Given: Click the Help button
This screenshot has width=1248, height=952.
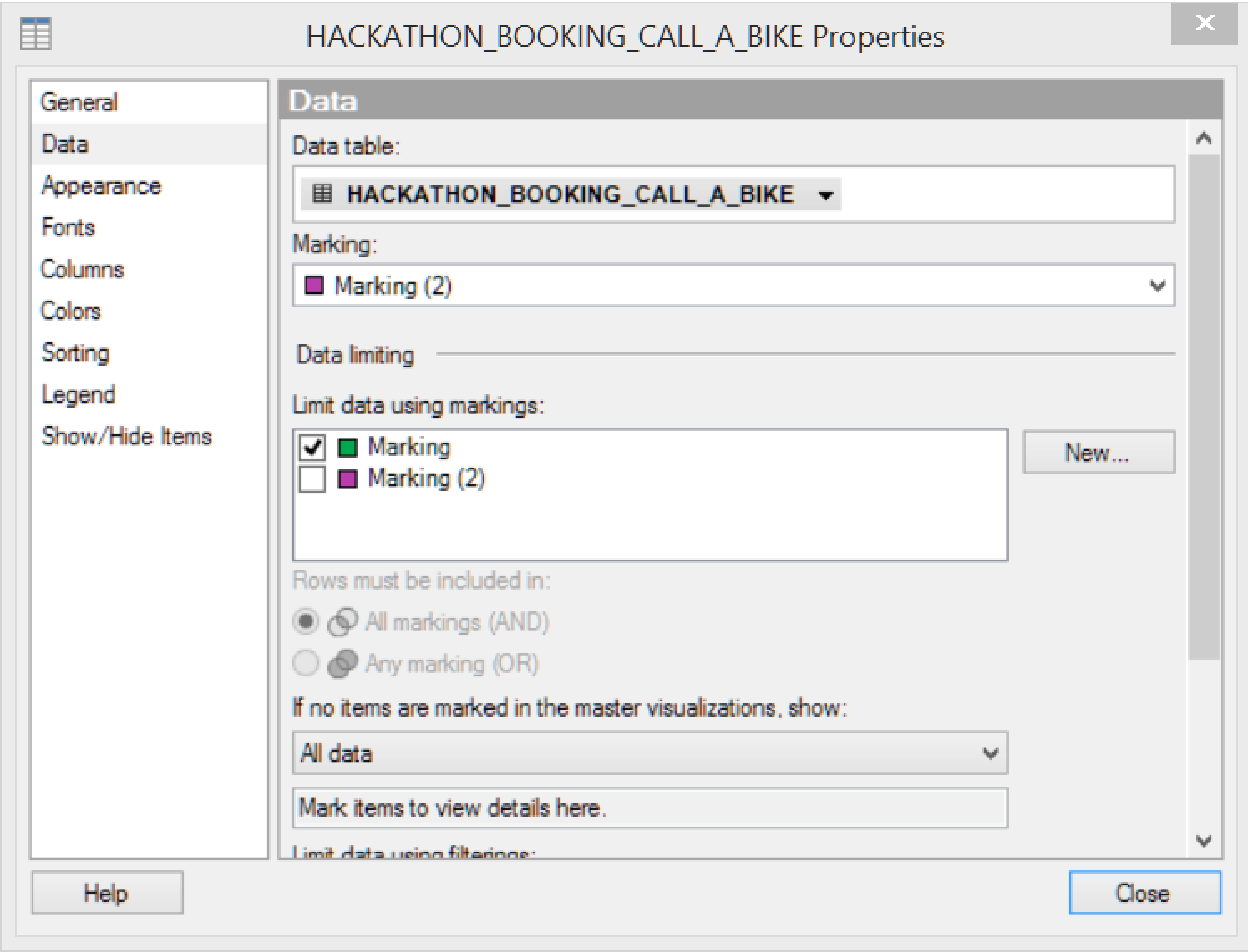Looking at the screenshot, I should point(107,893).
